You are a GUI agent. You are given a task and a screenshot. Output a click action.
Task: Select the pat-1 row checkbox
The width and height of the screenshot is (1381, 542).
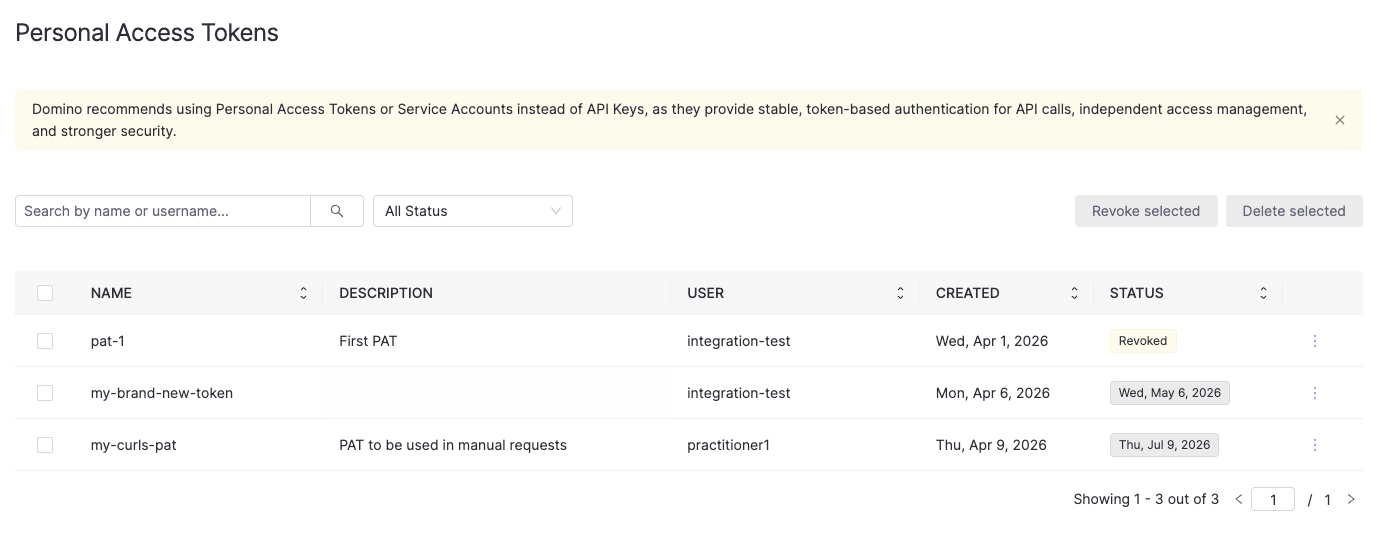[45, 341]
